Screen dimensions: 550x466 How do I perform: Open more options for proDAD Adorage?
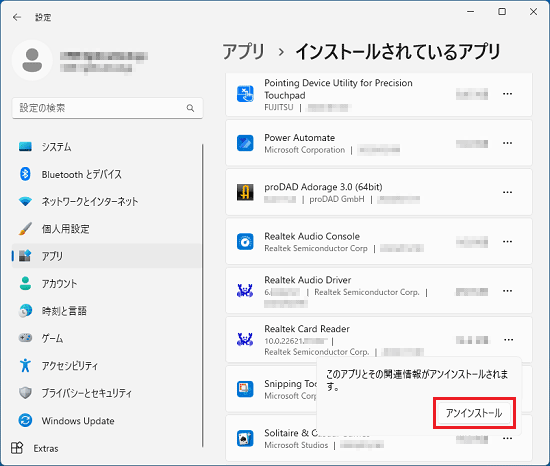[x=507, y=192]
